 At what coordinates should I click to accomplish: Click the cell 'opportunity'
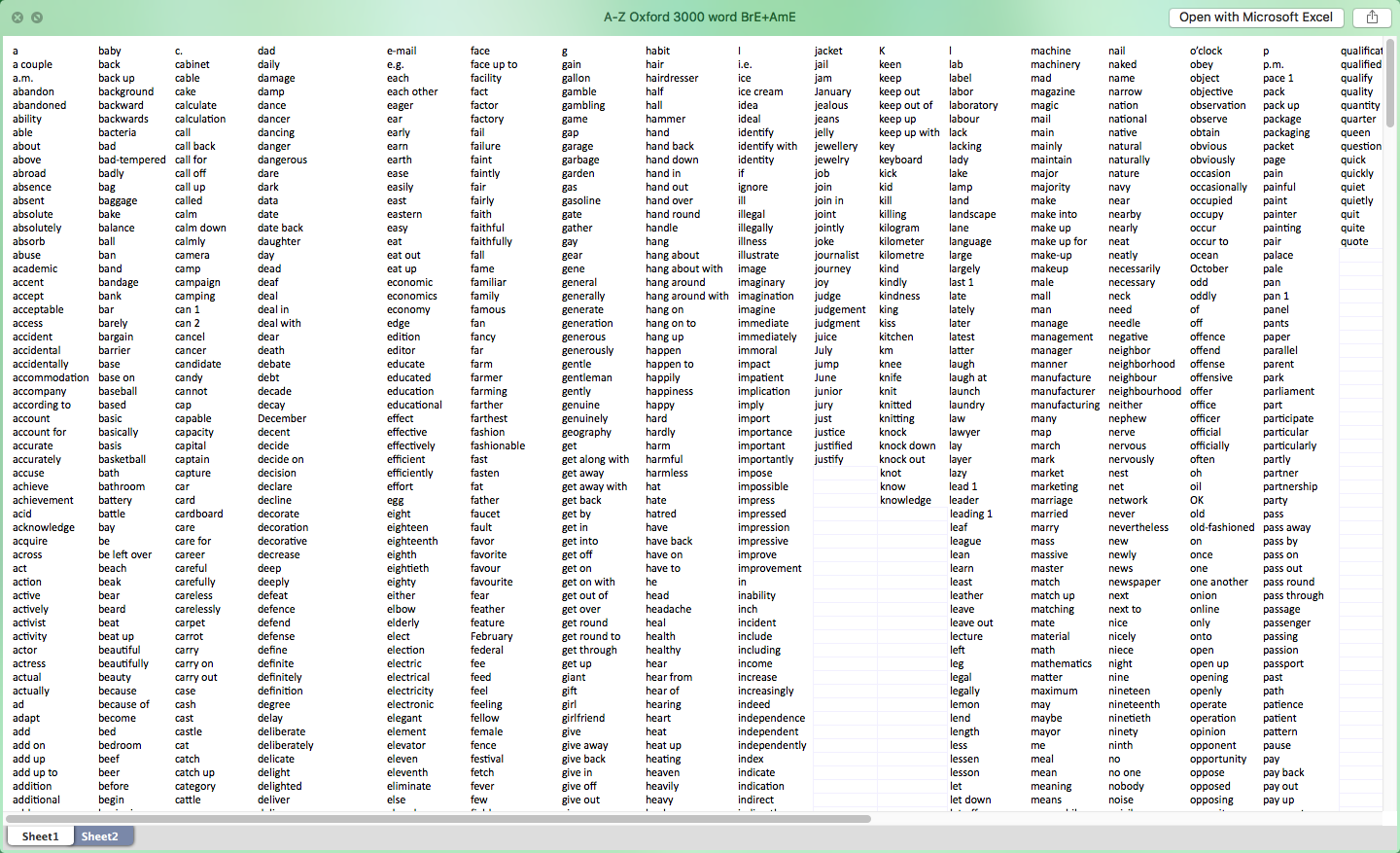(1217, 759)
